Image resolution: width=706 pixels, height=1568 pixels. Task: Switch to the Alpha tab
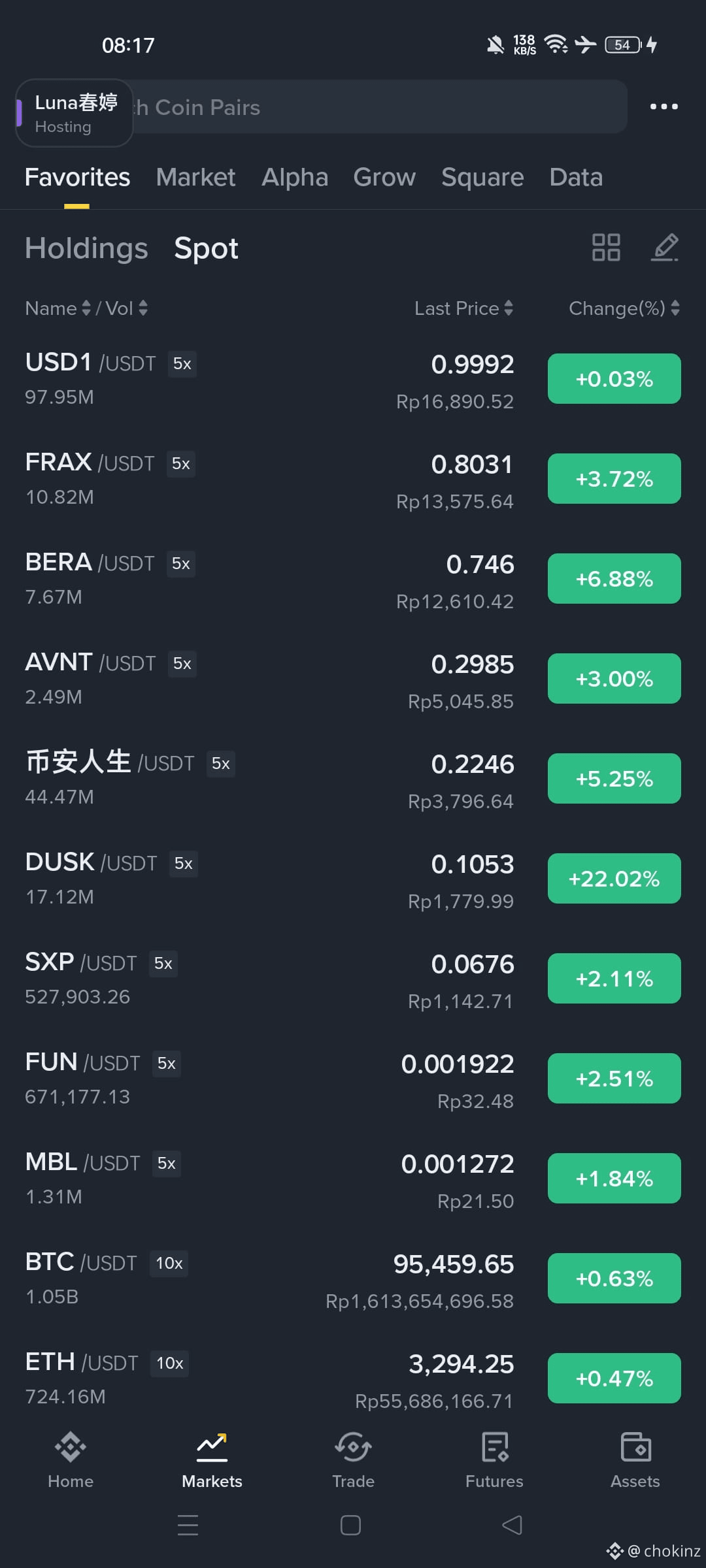[295, 177]
